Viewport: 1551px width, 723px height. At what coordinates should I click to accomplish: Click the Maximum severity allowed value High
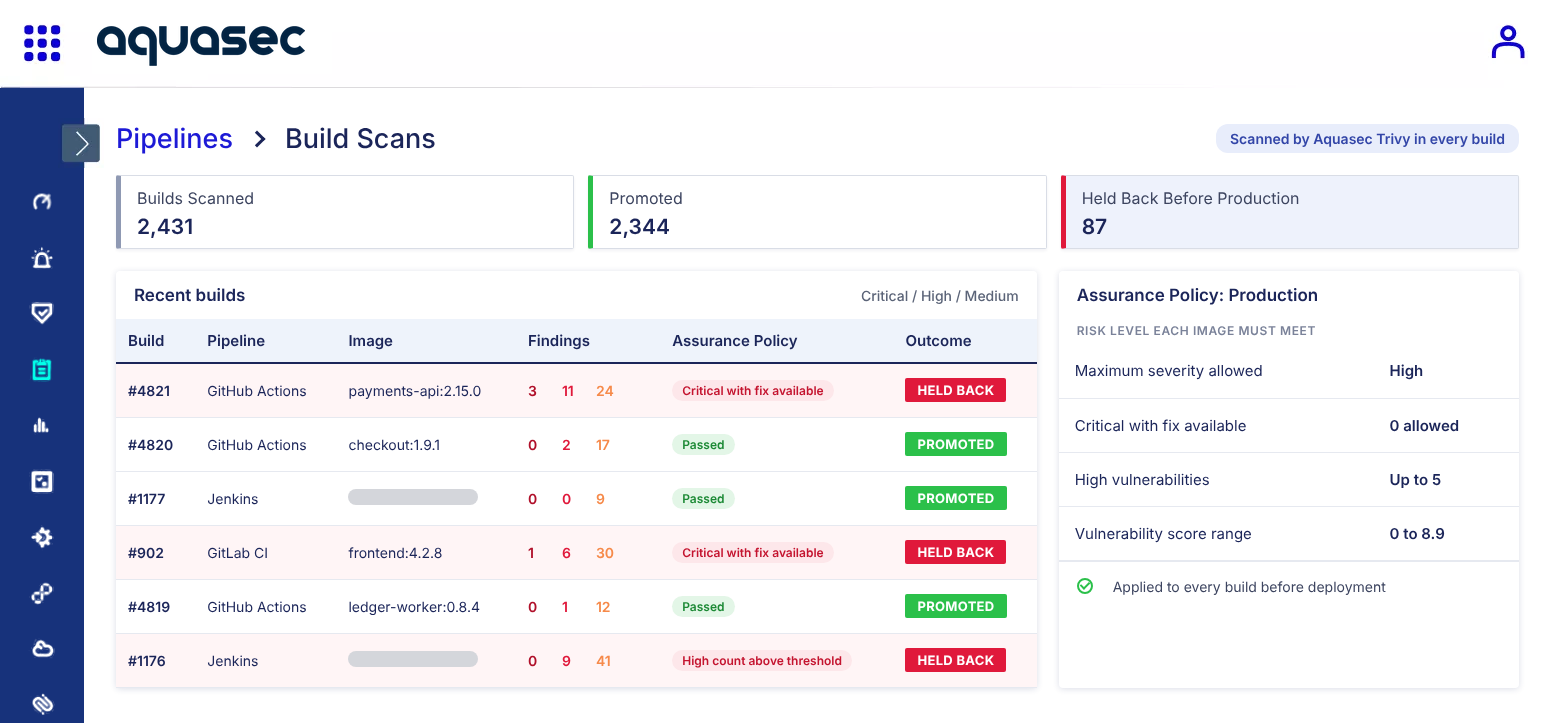(x=1406, y=371)
